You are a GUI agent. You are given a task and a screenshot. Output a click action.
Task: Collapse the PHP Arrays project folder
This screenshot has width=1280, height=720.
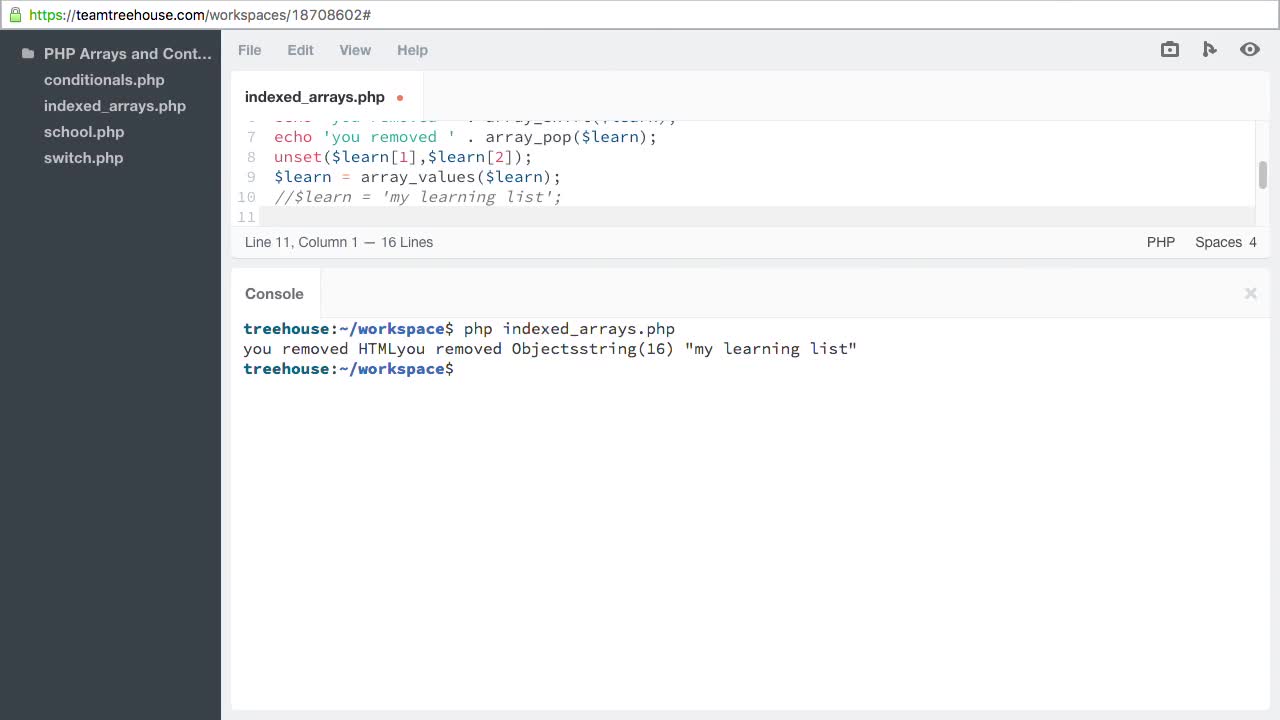tap(28, 54)
